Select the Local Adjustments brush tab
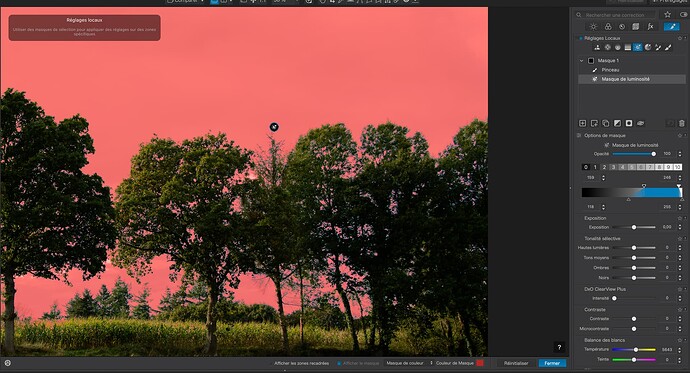 point(672,26)
